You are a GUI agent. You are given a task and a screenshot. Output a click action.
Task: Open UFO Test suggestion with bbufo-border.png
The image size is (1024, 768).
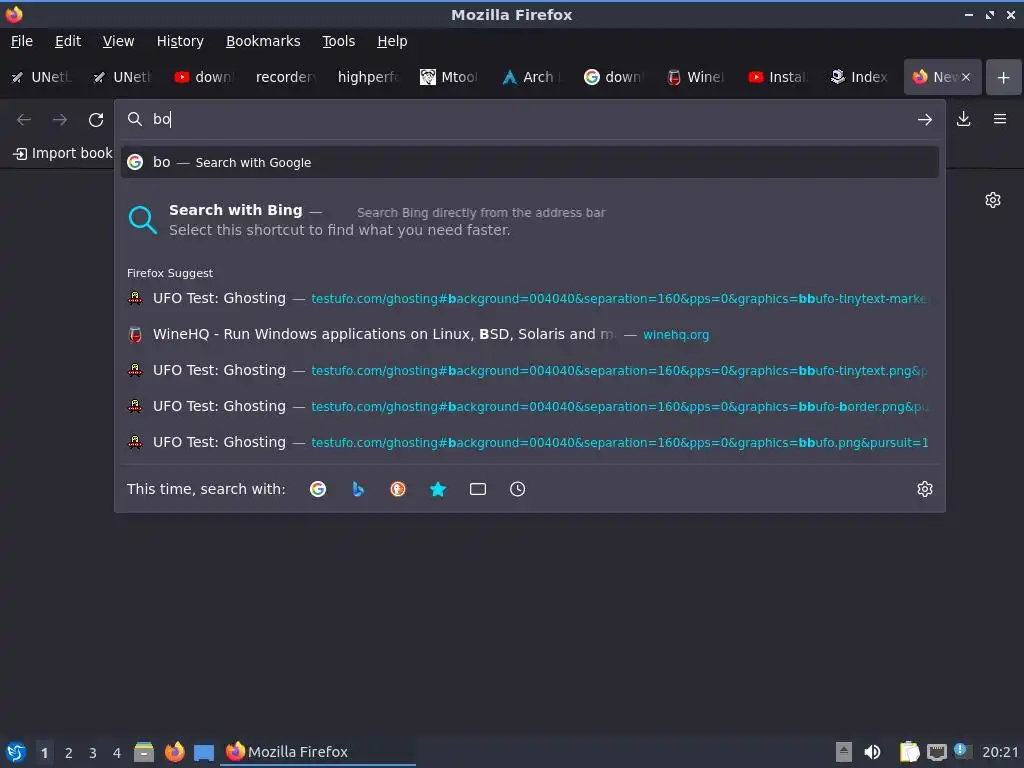530,406
